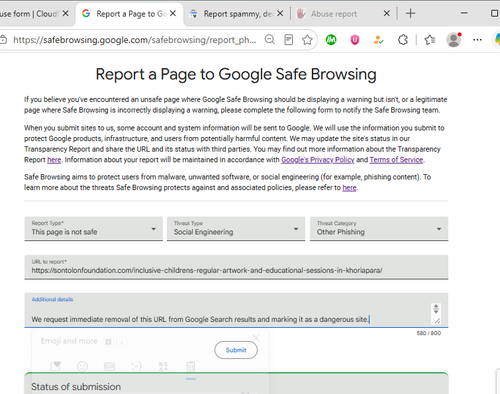Add this page to favorites star
Viewport: 500px width, 394px height.
(x=307, y=40)
